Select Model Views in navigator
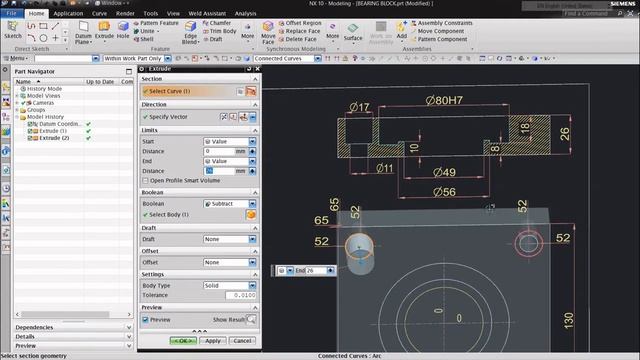 click(x=43, y=96)
